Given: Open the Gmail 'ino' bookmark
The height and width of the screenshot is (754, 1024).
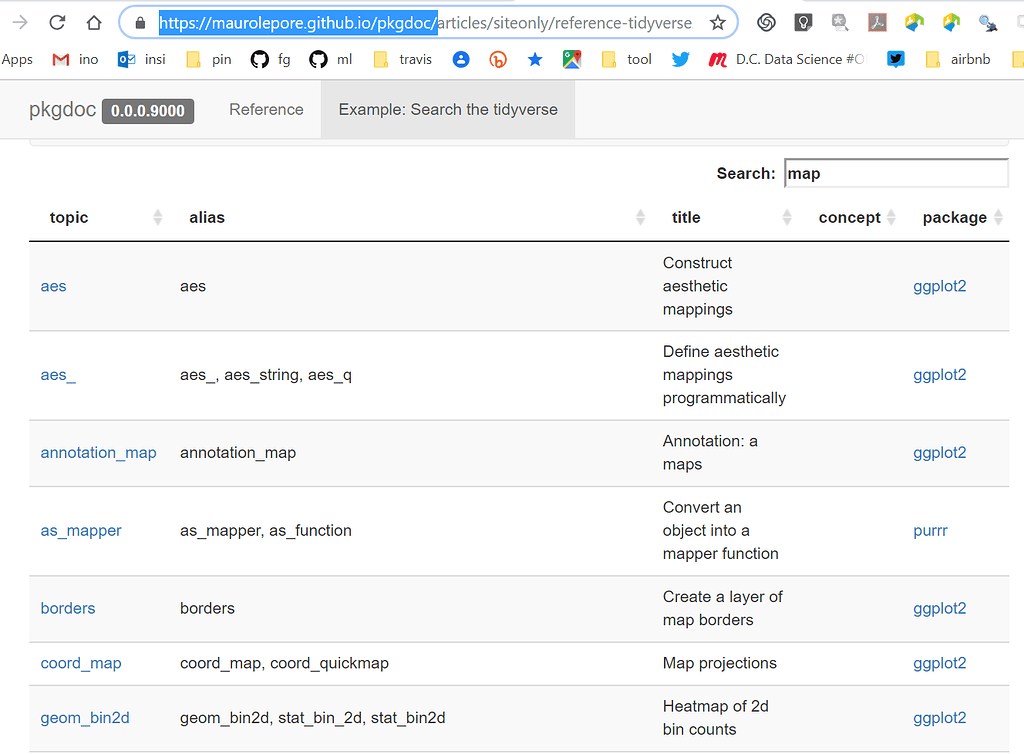Looking at the screenshot, I should click(x=75, y=59).
